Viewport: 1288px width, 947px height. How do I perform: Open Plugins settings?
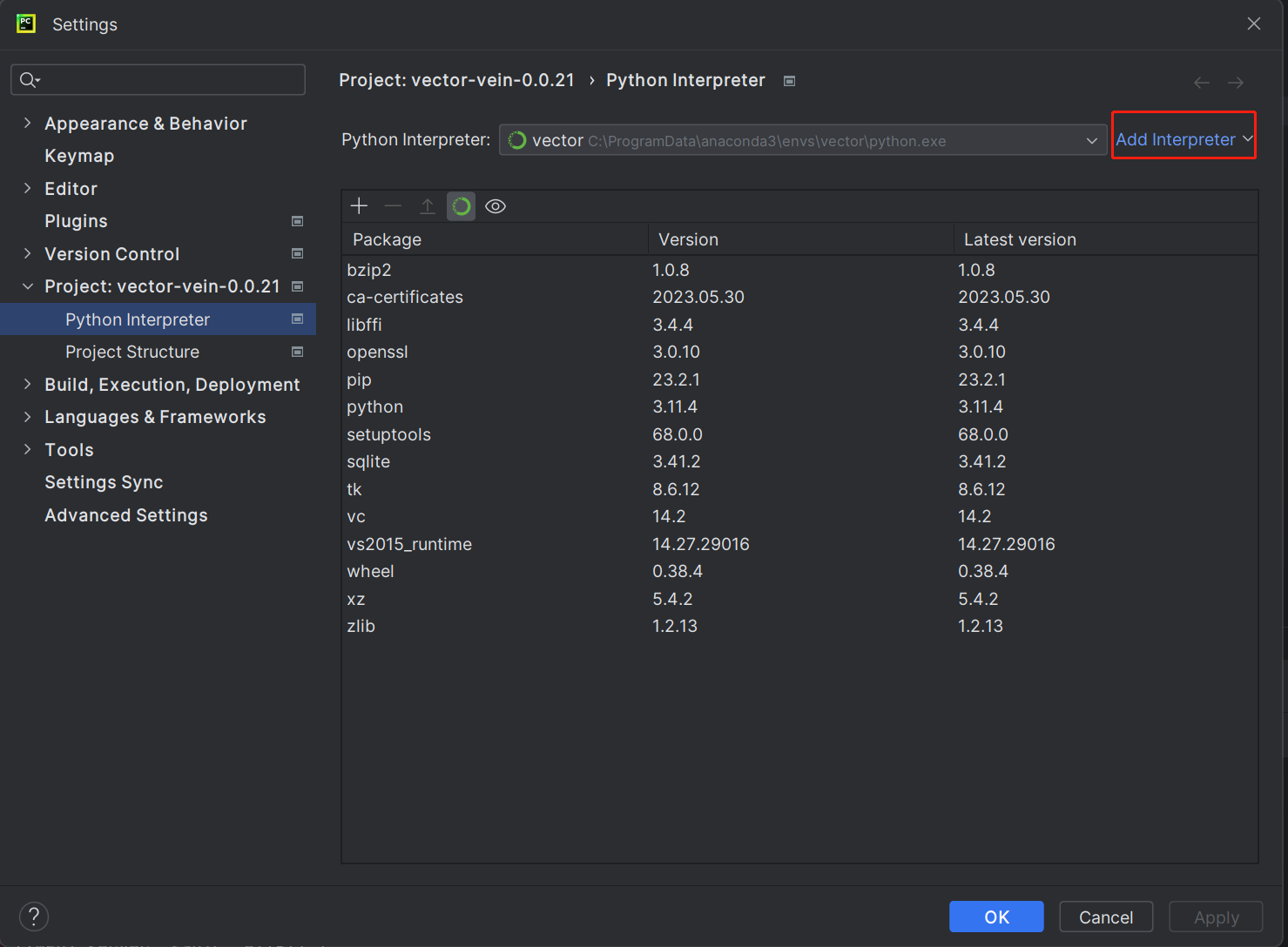pyautogui.click(x=76, y=221)
